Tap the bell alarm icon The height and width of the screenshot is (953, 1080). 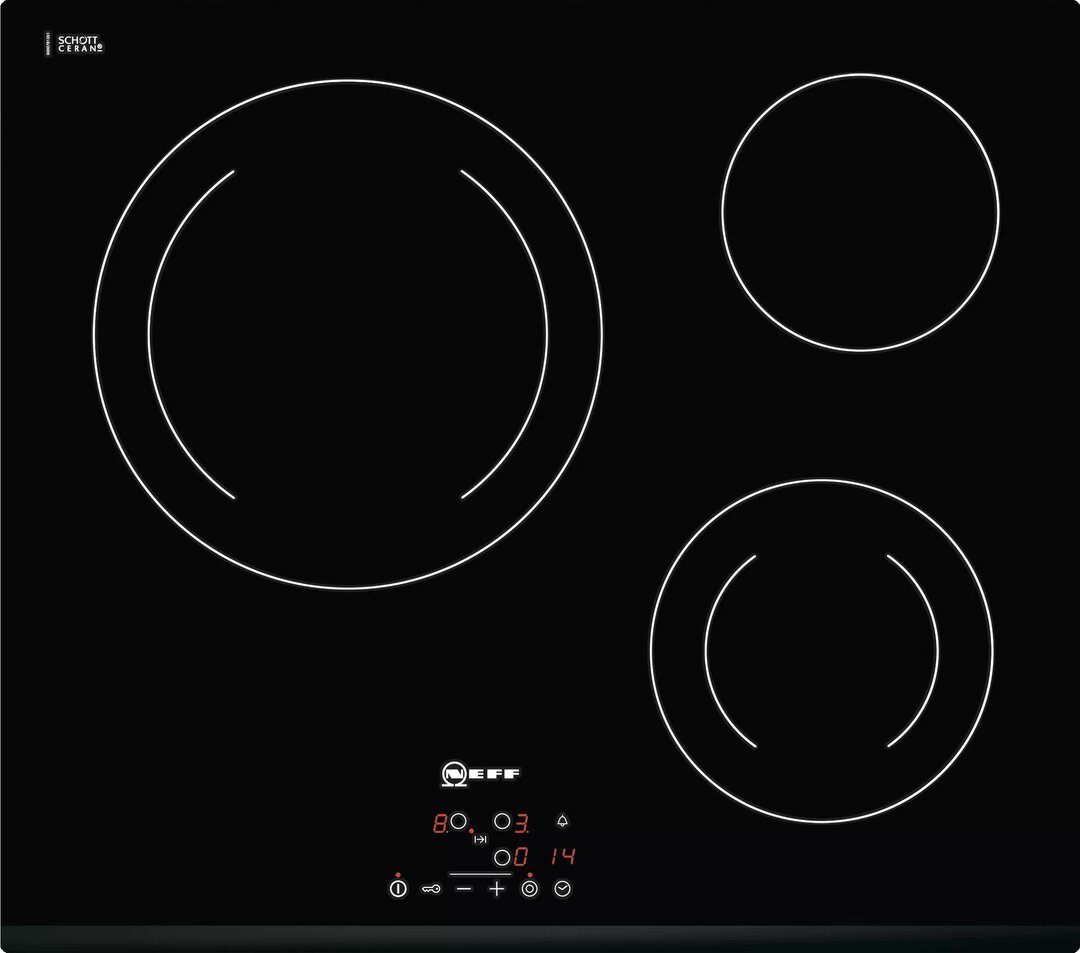coord(562,822)
